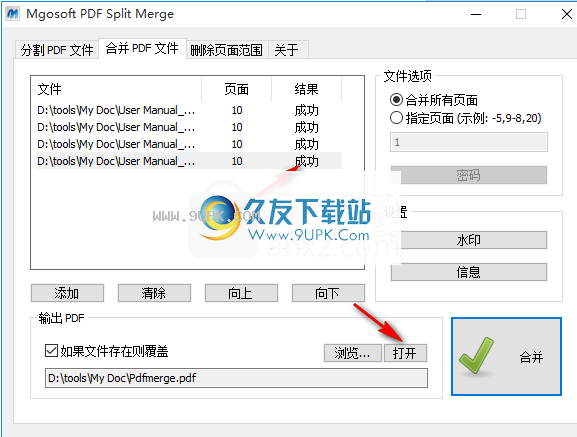Select the fourth highlighted file row

(189, 161)
